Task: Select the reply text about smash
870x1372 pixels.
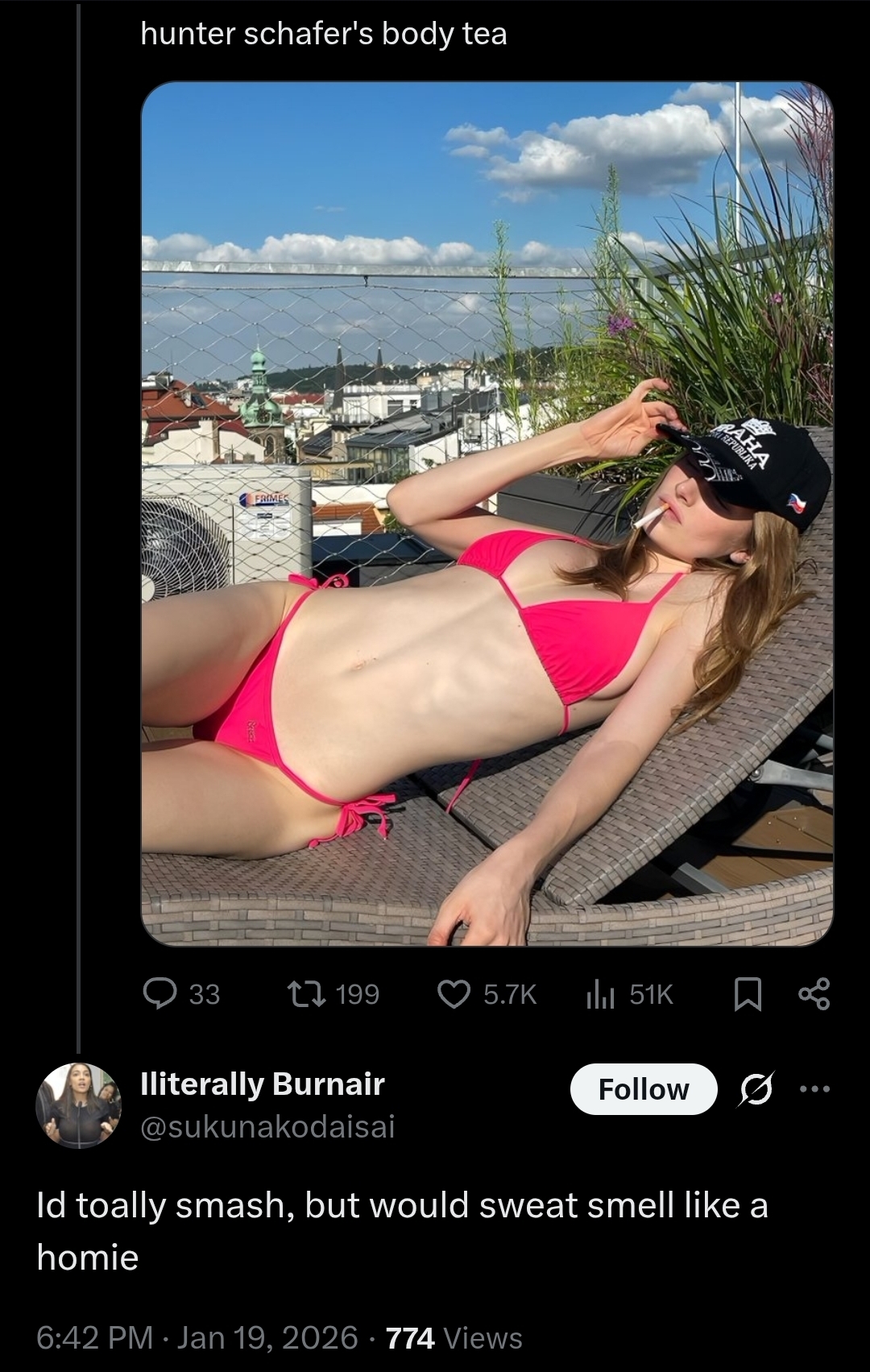Action: (403, 1231)
